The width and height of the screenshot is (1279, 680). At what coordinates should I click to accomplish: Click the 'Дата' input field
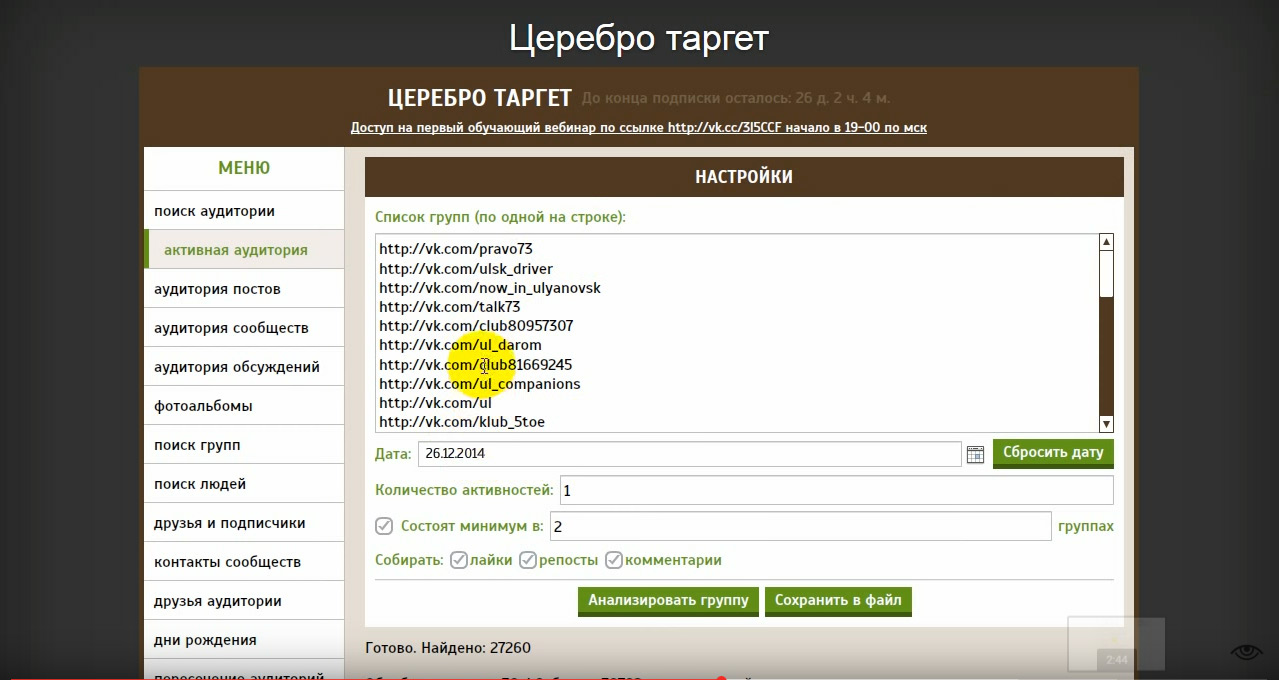(x=689, y=453)
